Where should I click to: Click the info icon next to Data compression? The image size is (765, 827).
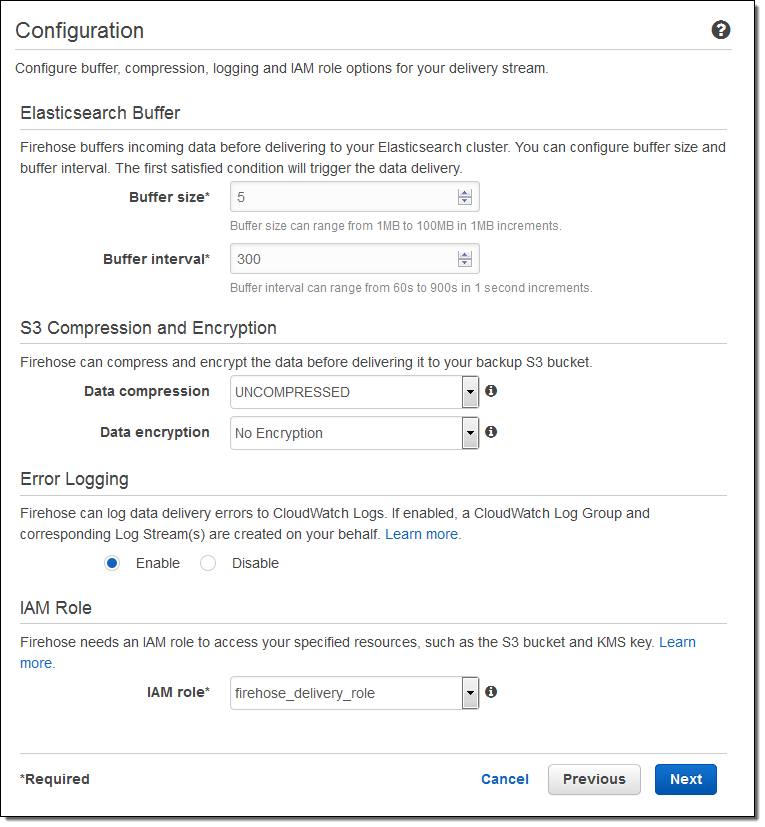pyautogui.click(x=491, y=391)
